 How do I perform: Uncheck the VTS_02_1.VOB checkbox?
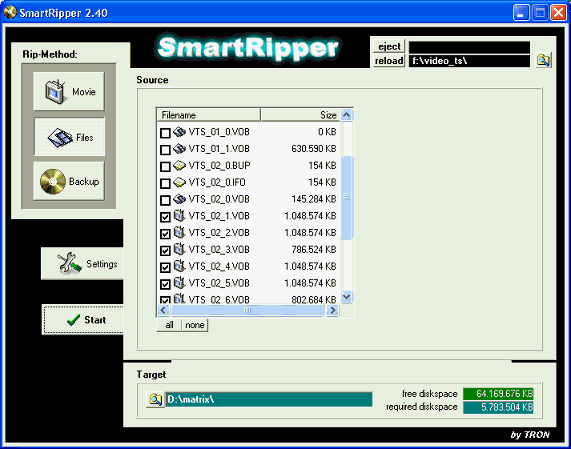click(165, 217)
